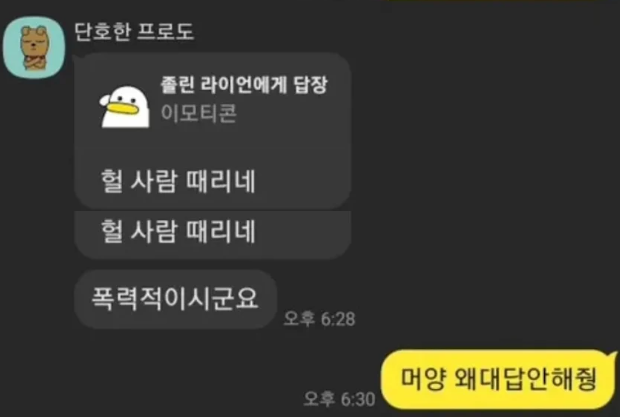This screenshot has height=417, width=620.
Task: Click the Frodo bear face inside the avatar
Action: pos(32,41)
